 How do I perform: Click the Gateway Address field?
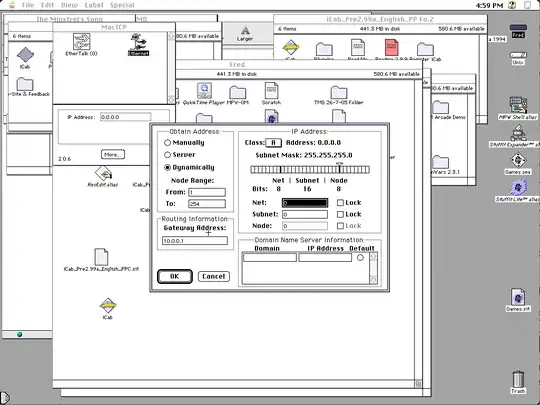(x=195, y=241)
